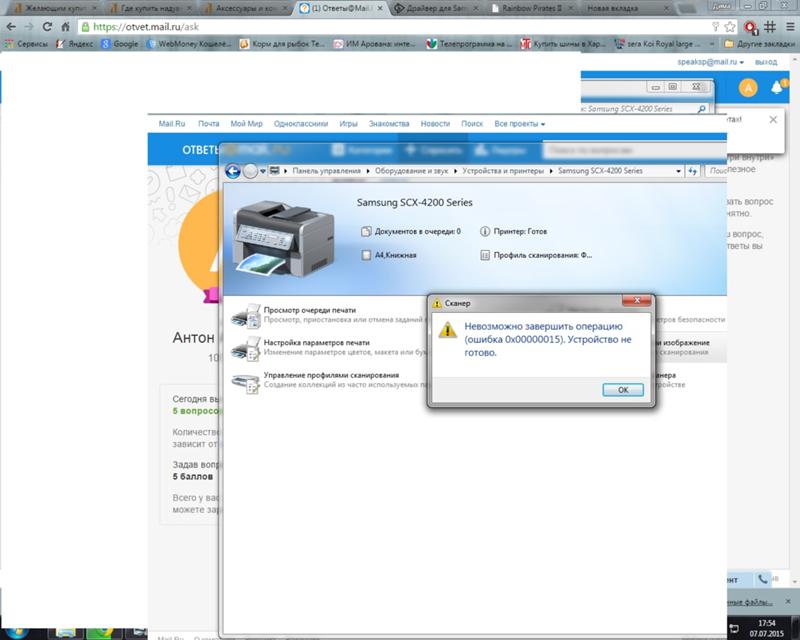Dismiss the notification popup with X
Image resolution: width=800 pixels, height=640 pixels.
773,119
